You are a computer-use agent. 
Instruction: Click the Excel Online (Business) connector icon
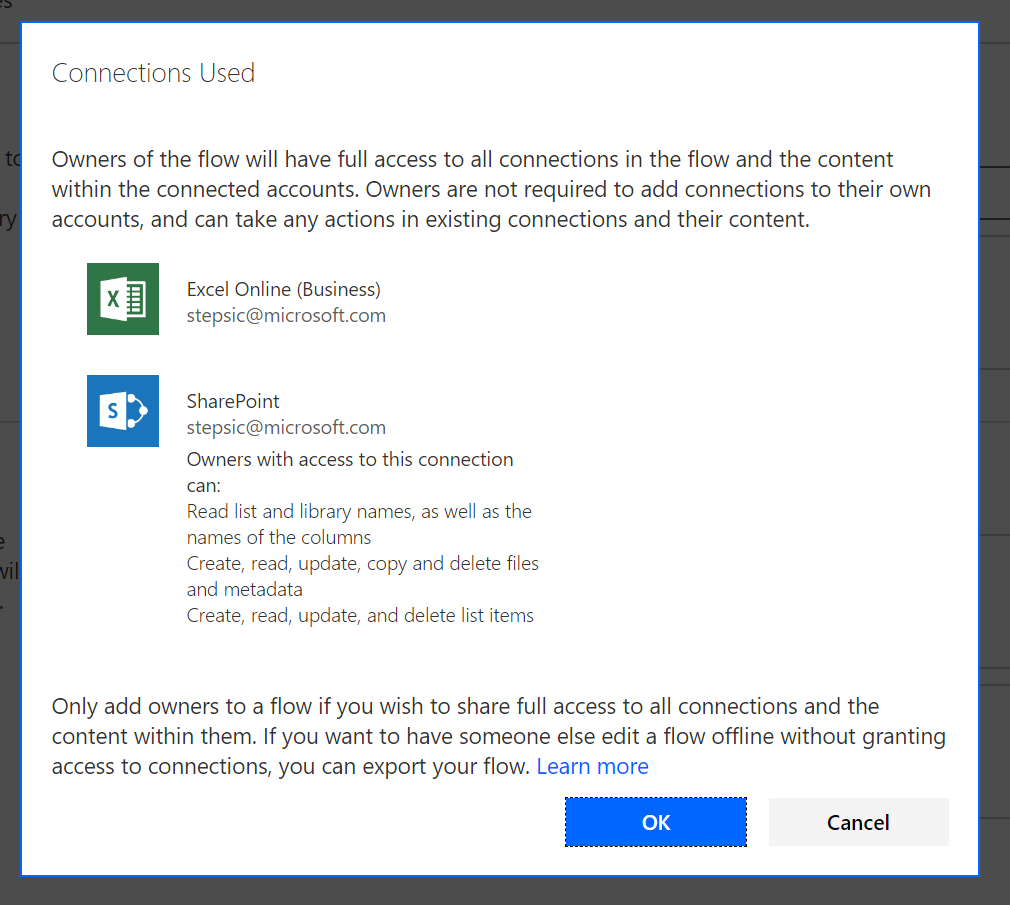point(122,298)
